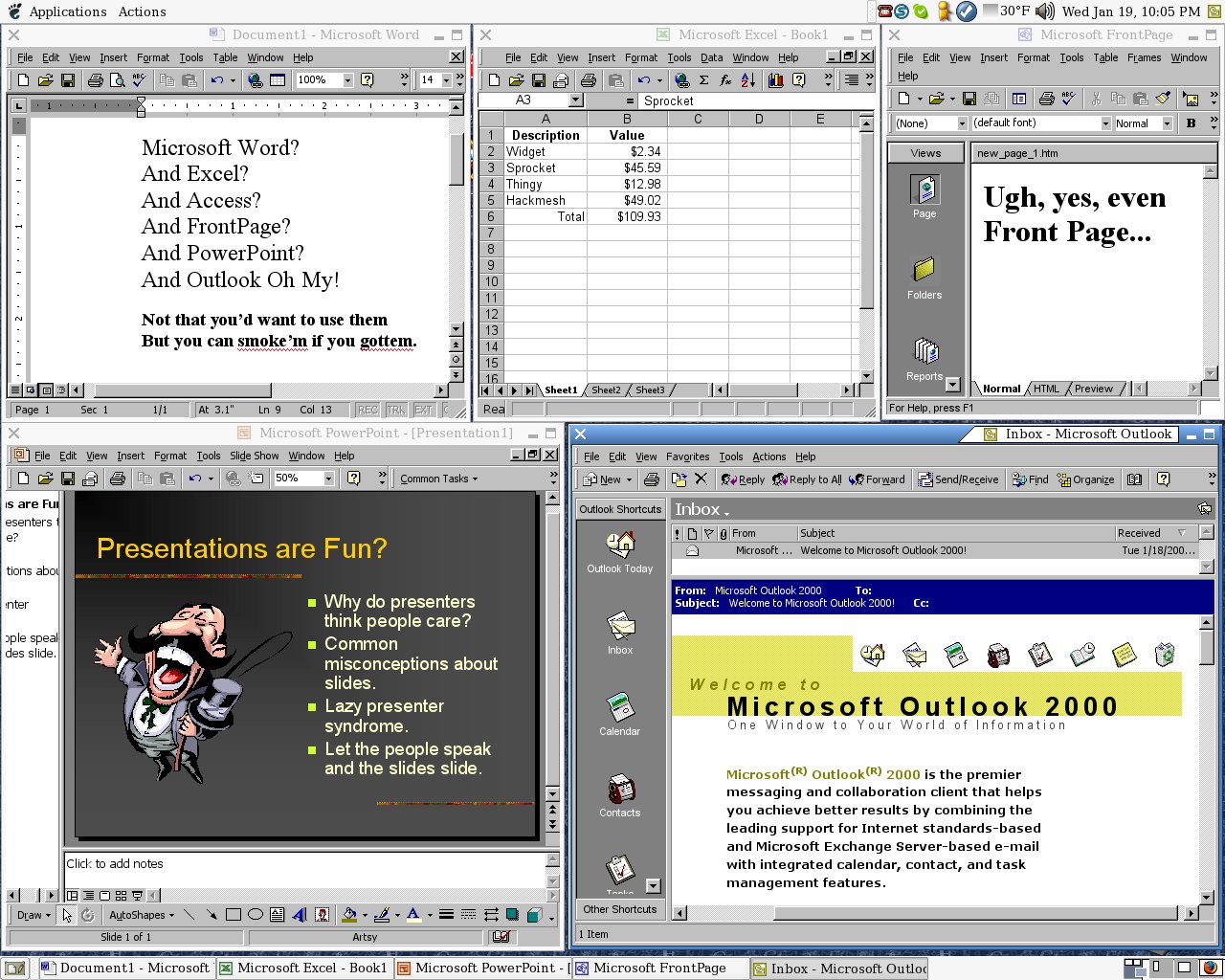The width and height of the screenshot is (1225, 980).
Task: Open Favorites menu in Outlook
Action: 687,457
